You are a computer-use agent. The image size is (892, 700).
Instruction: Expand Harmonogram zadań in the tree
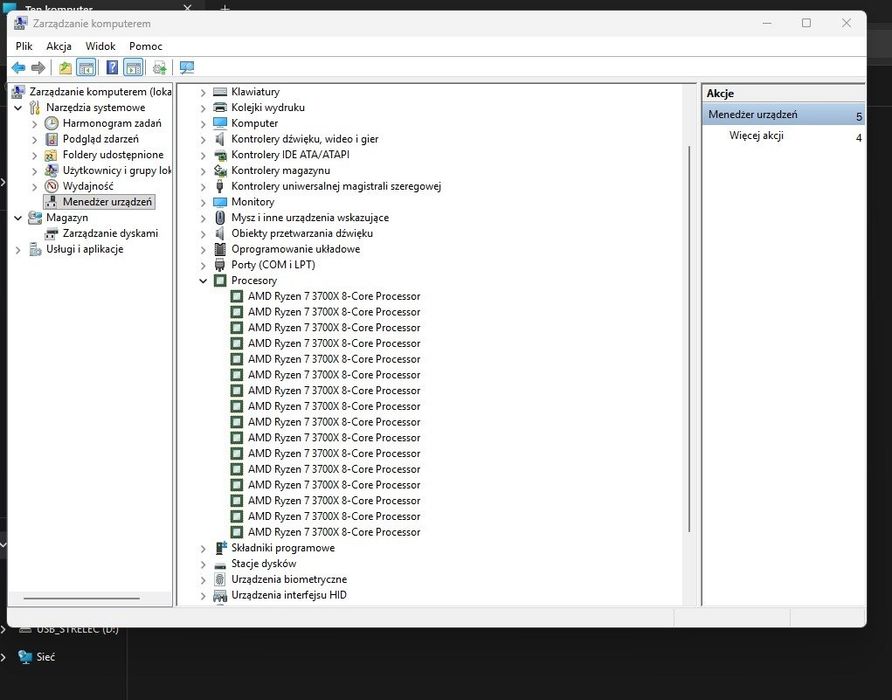click(35, 123)
